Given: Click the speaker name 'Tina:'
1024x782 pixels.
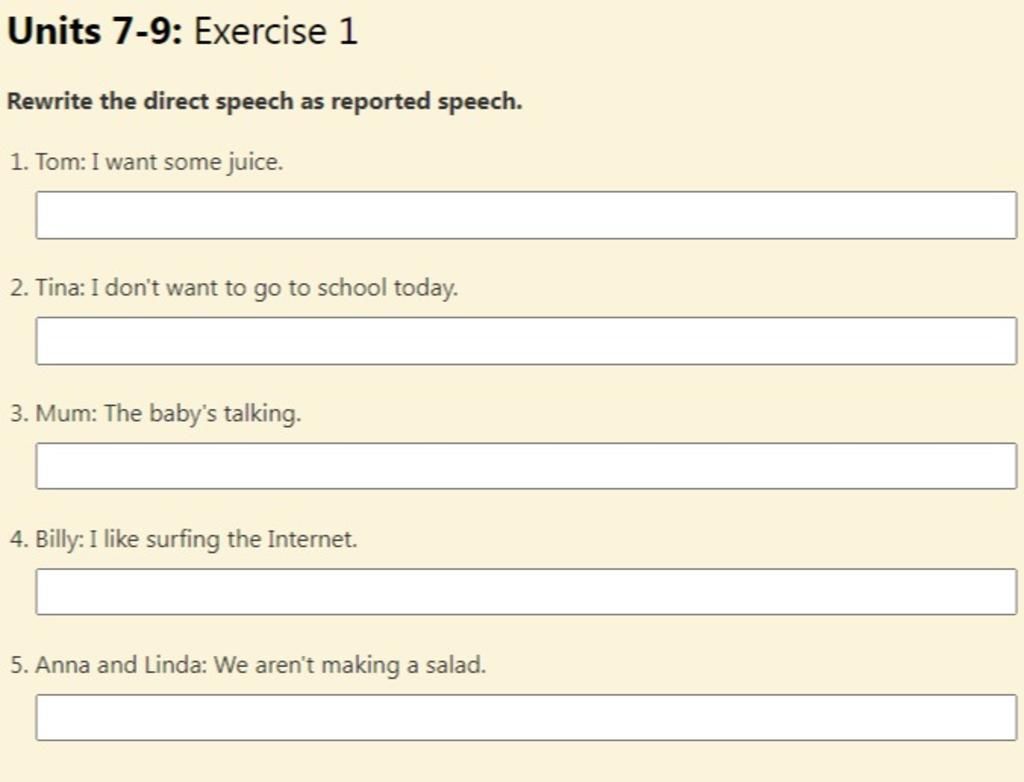Looking at the screenshot, I should pyautogui.click(x=60, y=287).
